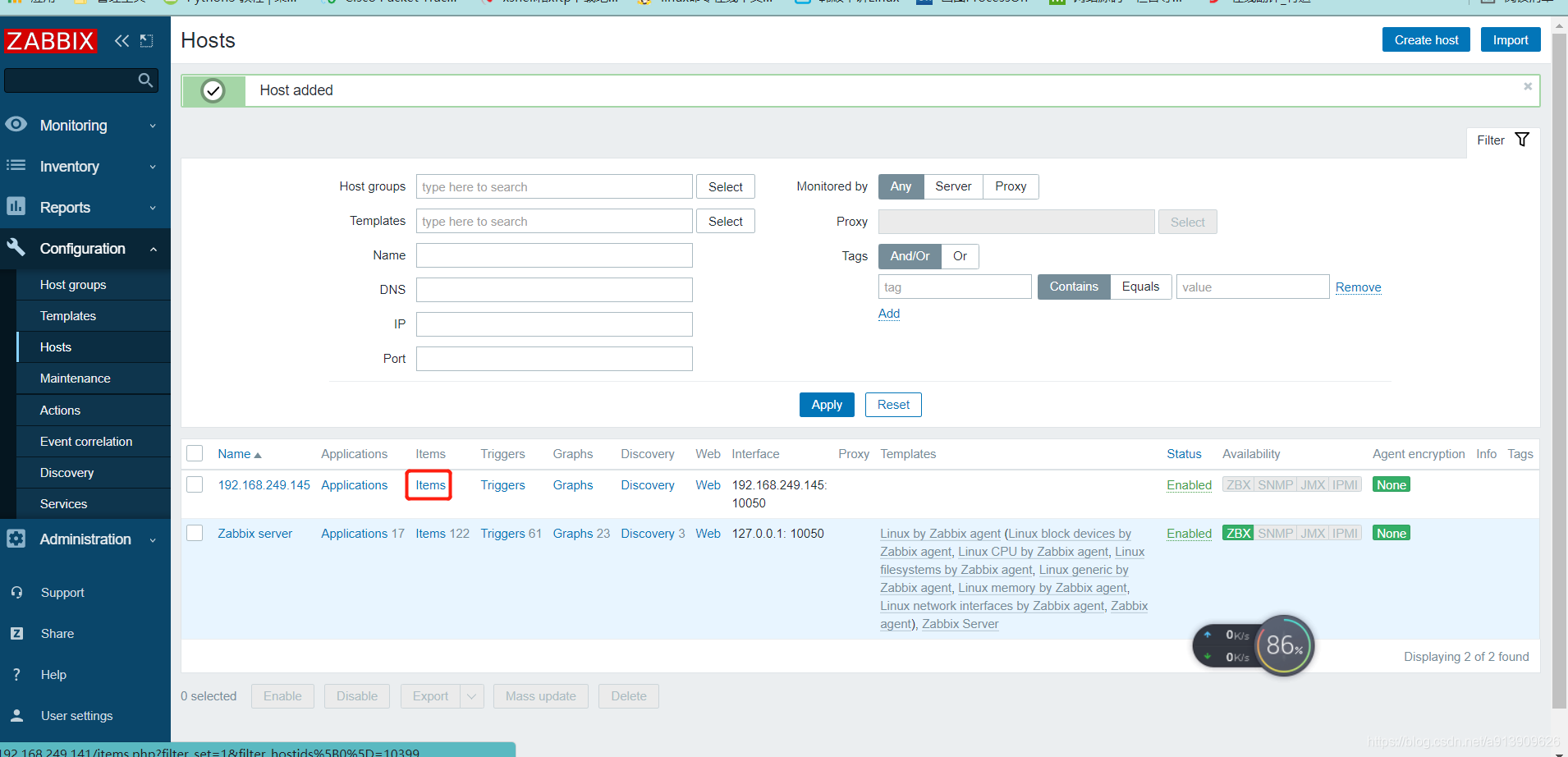Click JMX badge for Zabbix server row
Screen dimensions: 1568x757
tap(1312, 533)
